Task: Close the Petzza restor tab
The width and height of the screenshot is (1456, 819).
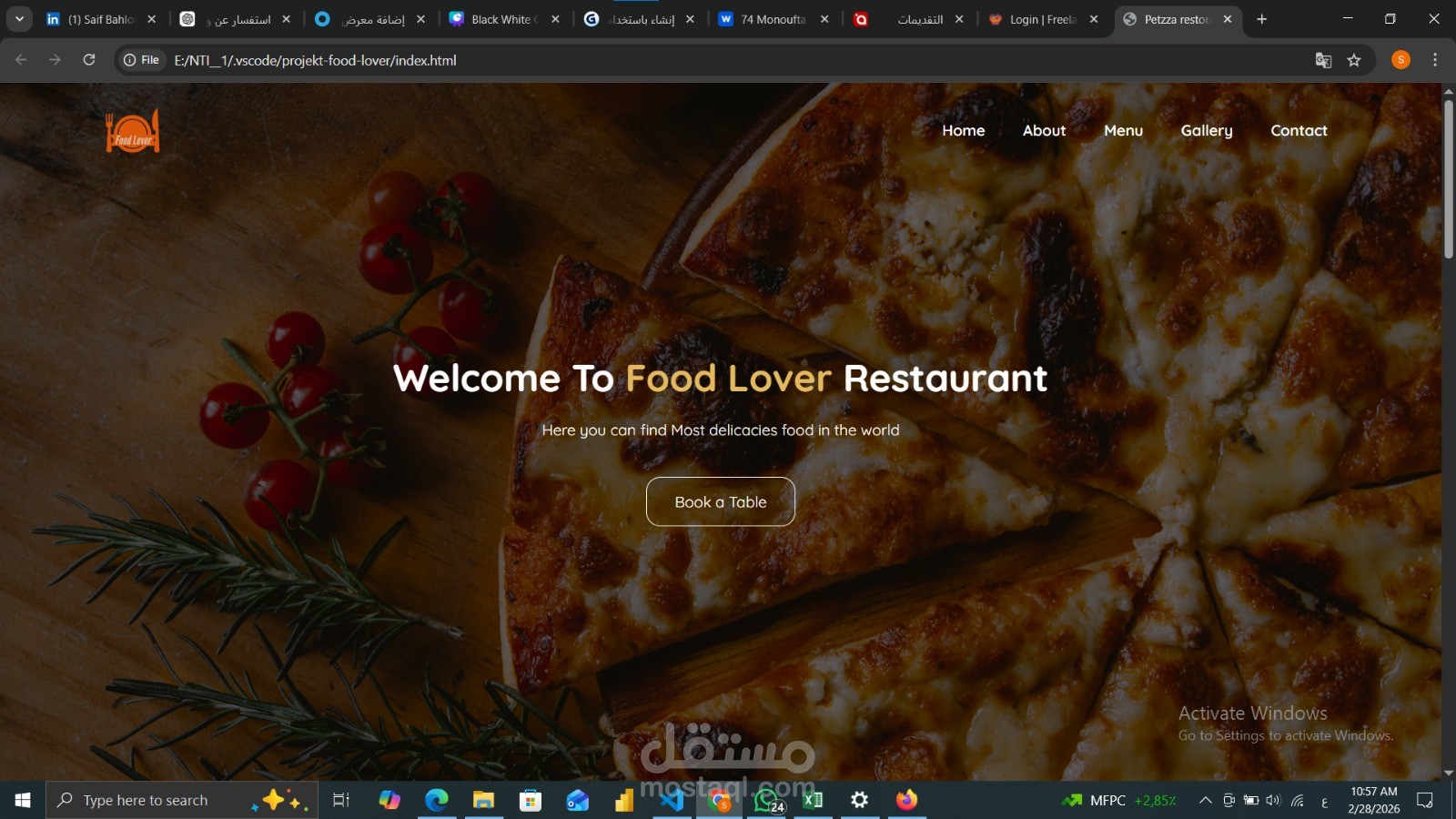Action: (x=1228, y=19)
